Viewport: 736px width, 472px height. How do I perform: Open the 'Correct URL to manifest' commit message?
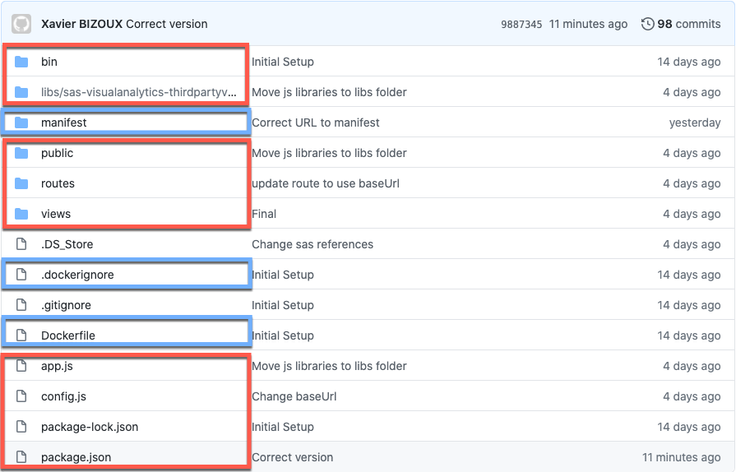click(x=315, y=123)
